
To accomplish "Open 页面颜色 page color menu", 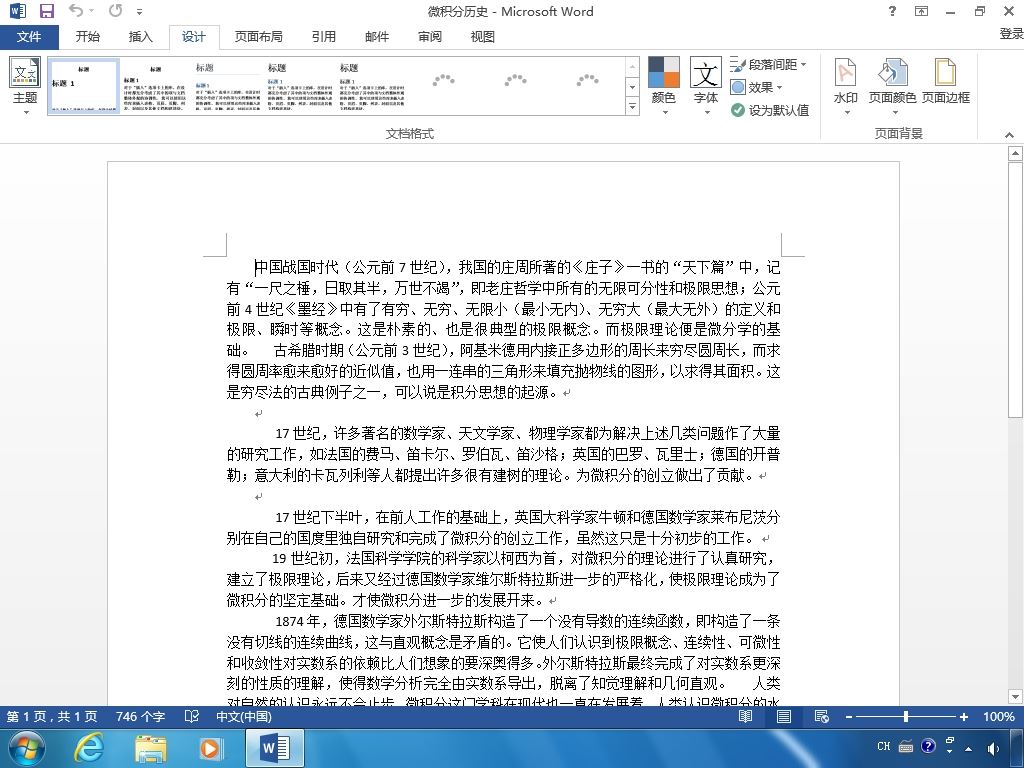I will tap(892, 86).
